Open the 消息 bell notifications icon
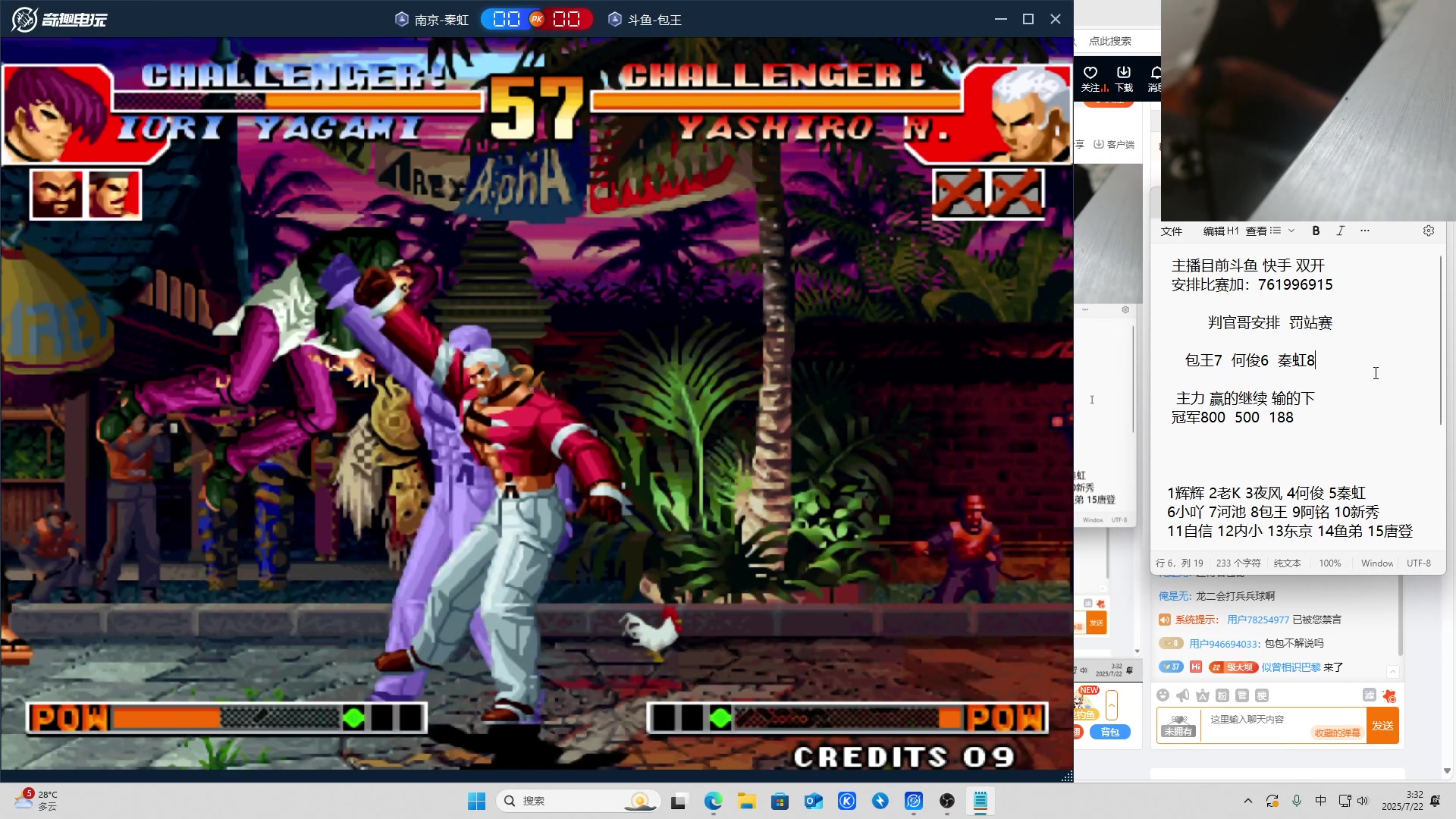The image size is (1456, 819). click(x=1155, y=78)
